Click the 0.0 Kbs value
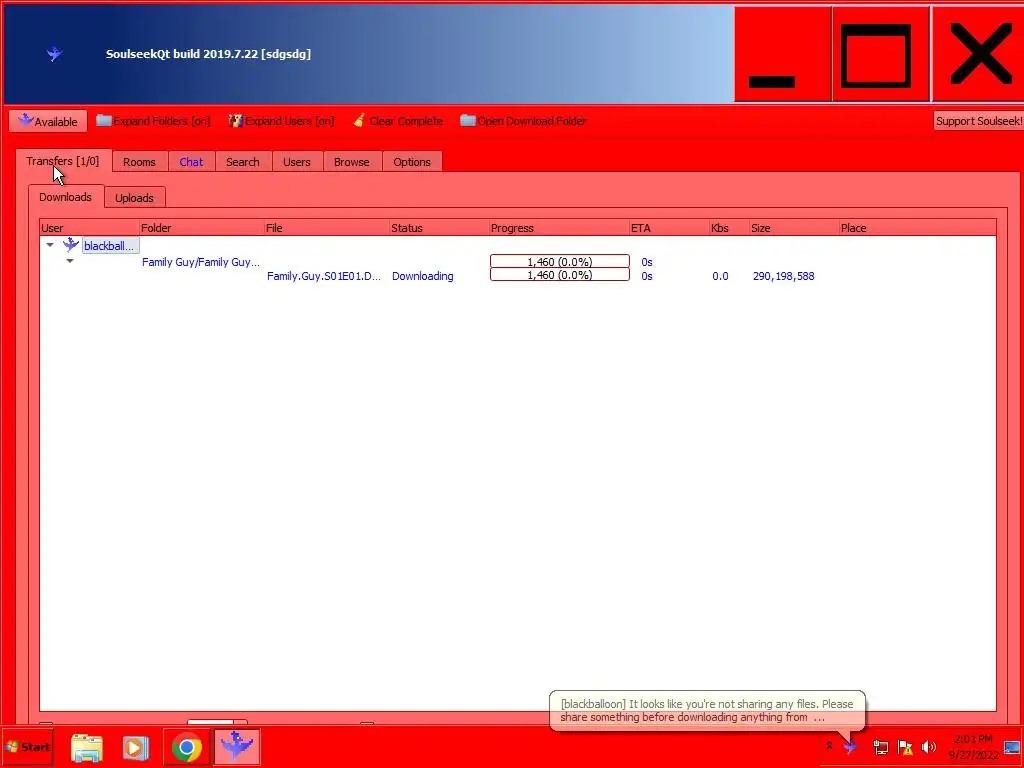The width and height of the screenshot is (1024, 768). pyautogui.click(x=720, y=276)
